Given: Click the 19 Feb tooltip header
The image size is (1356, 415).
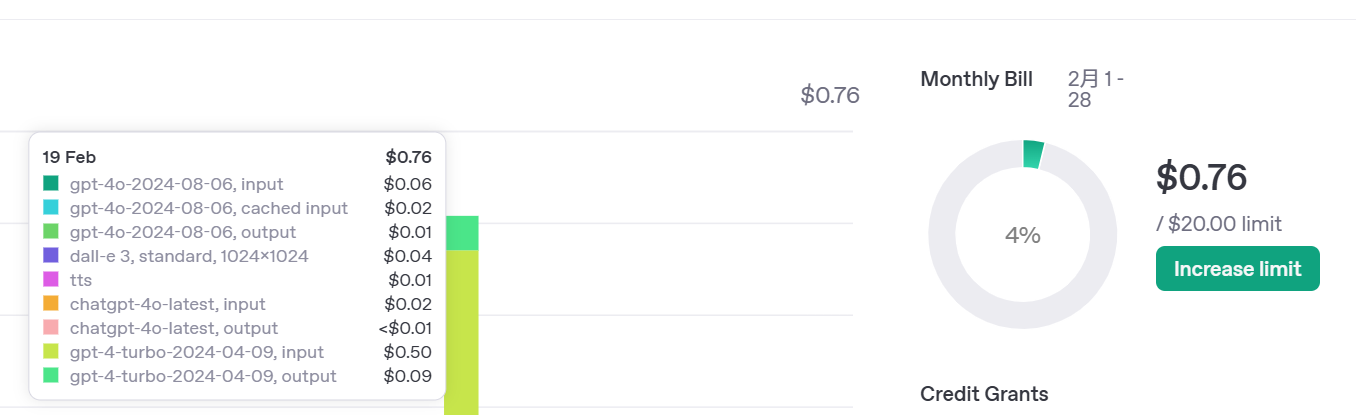Looking at the screenshot, I should 69,157.
